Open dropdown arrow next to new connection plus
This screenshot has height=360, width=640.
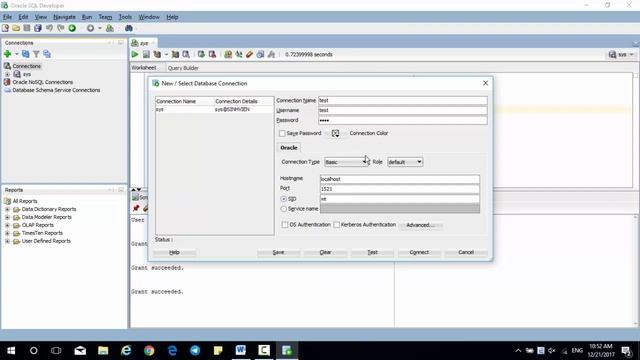click(17, 54)
